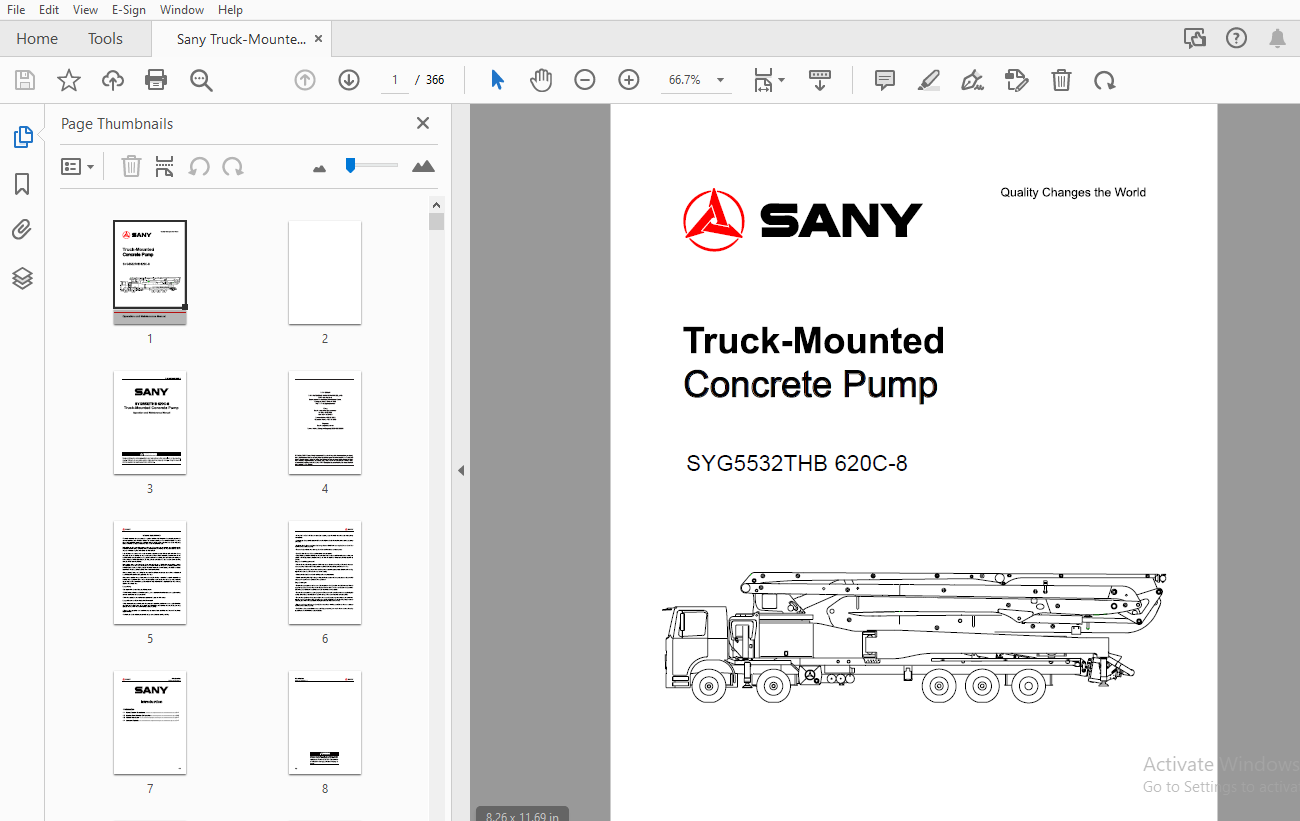This screenshot has height=821, width=1300.
Task: Click the page number input field
Action: pos(395,80)
